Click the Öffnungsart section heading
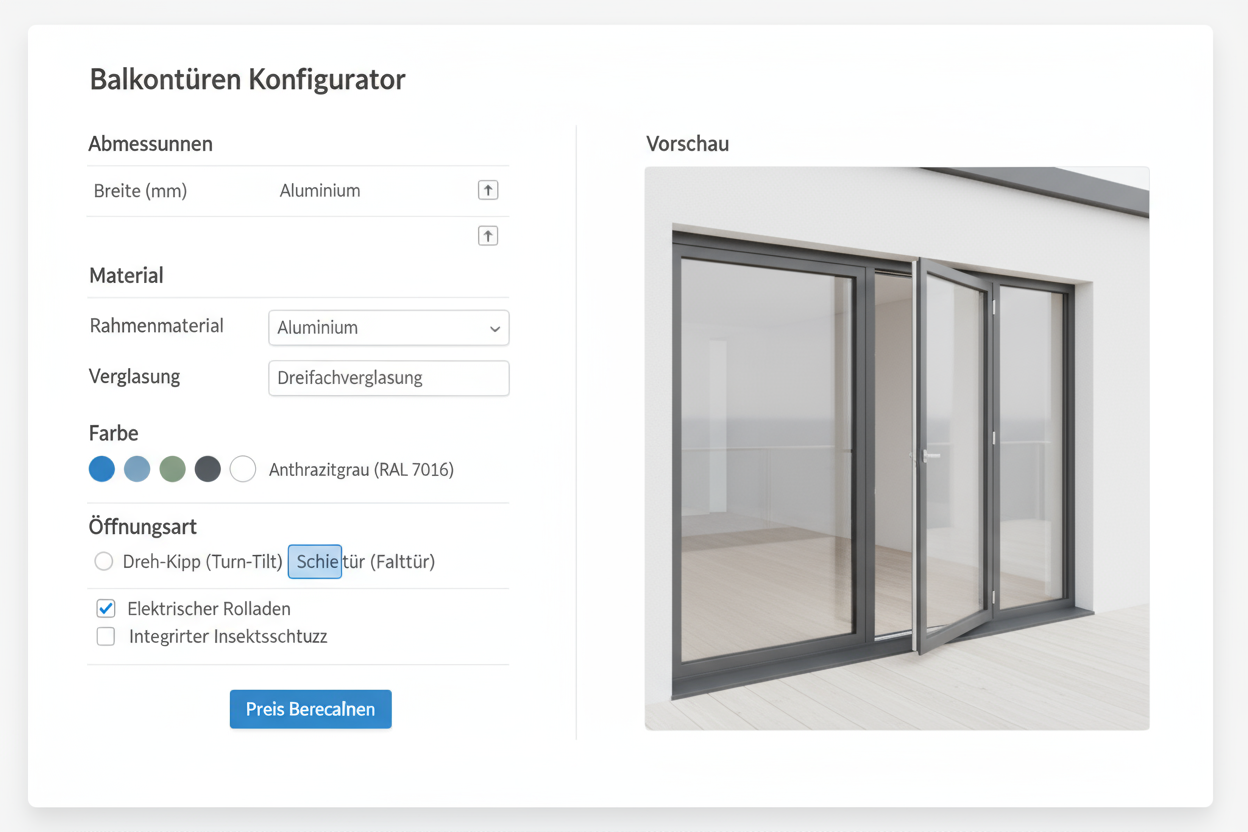Image resolution: width=1248 pixels, height=832 pixels. point(143,527)
